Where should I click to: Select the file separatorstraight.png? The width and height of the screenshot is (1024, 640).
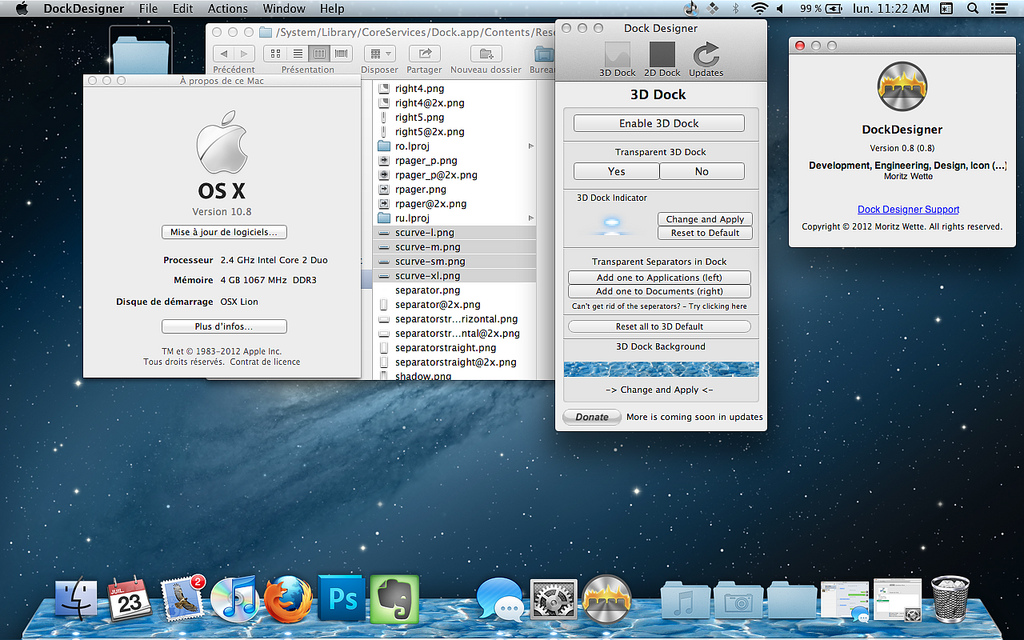[x=445, y=347]
